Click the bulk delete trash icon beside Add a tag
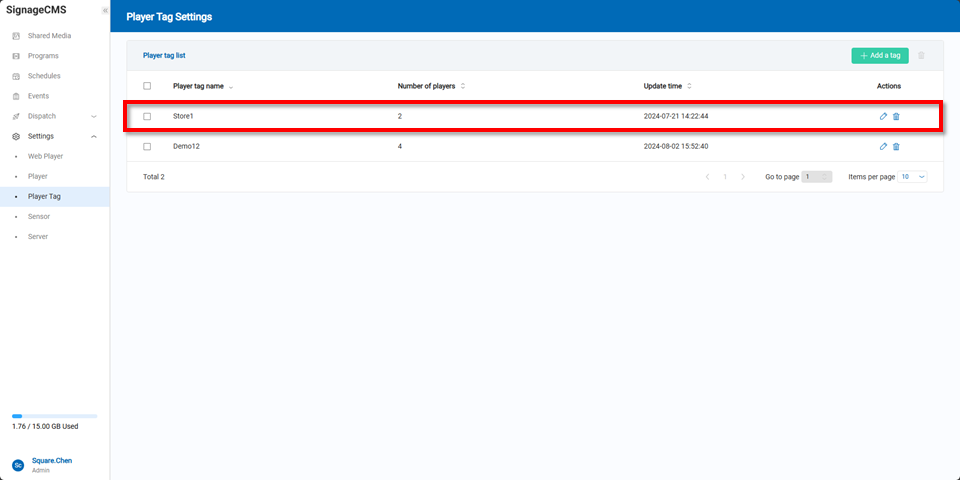The width and height of the screenshot is (960, 480). (921, 56)
